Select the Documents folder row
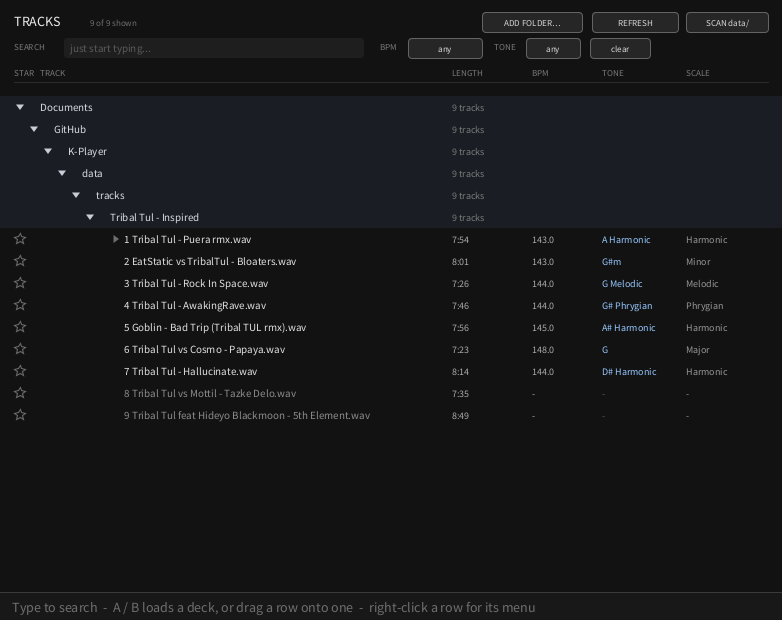The height and width of the screenshot is (620, 782). point(391,107)
